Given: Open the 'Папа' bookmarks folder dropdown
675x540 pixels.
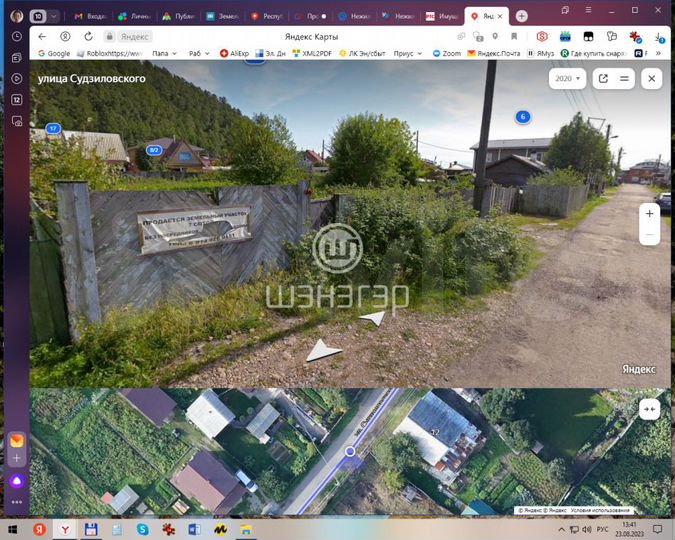Looking at the screenshot, I should pyautogui.click(x=164, y=53).
